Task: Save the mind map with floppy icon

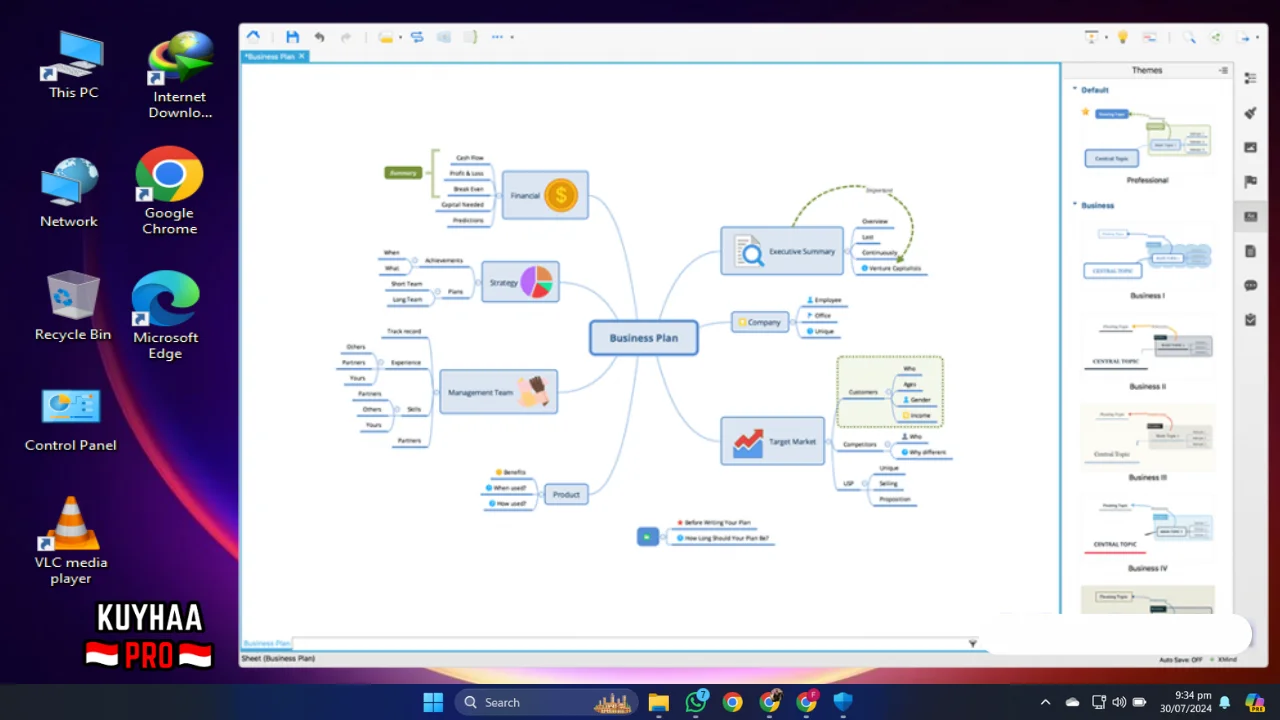Action: point(292,37)
